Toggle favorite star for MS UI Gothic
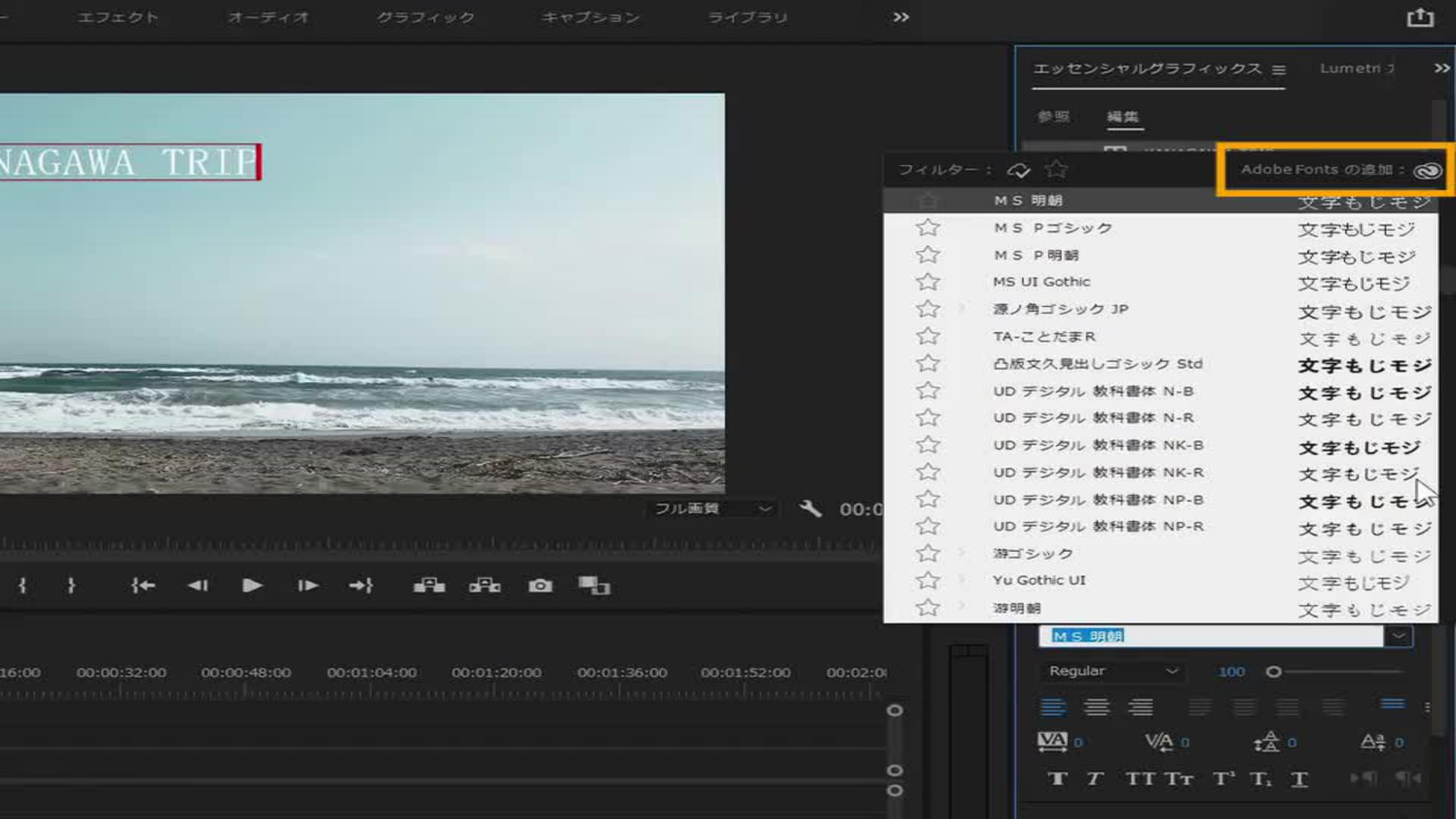1456x819 pixels. [927, 282]
